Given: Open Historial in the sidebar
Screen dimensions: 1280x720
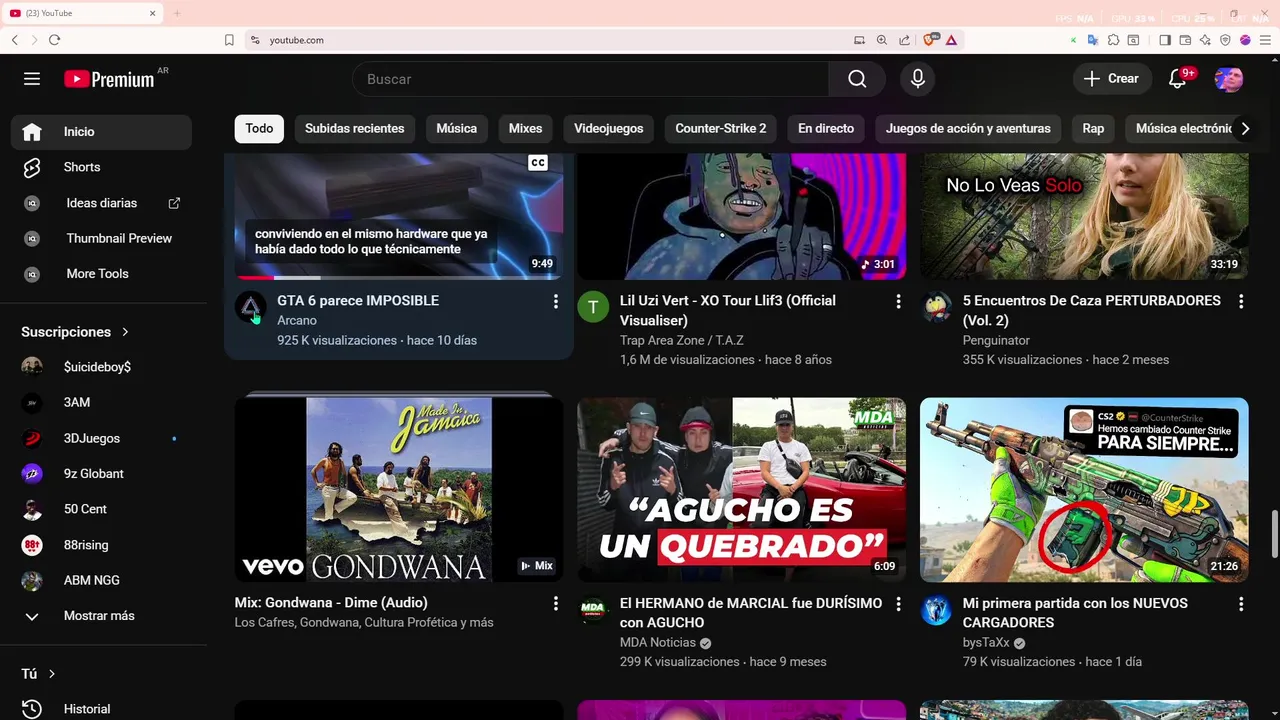Looking at the screenshot, I should 101,709.
